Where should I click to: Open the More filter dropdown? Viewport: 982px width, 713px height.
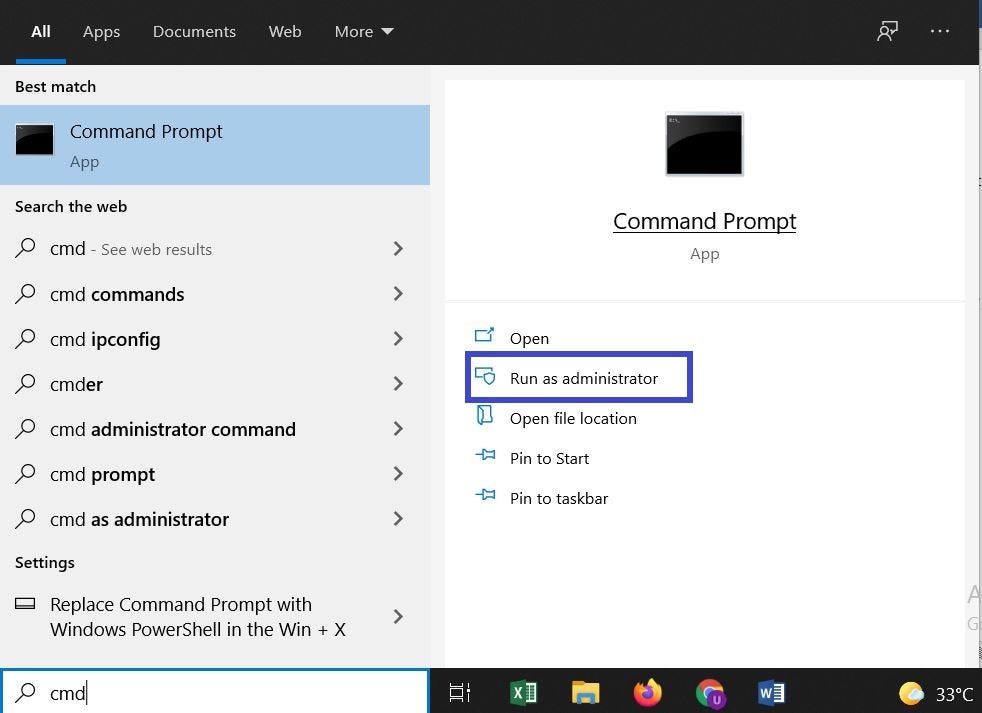pos(363,31)
